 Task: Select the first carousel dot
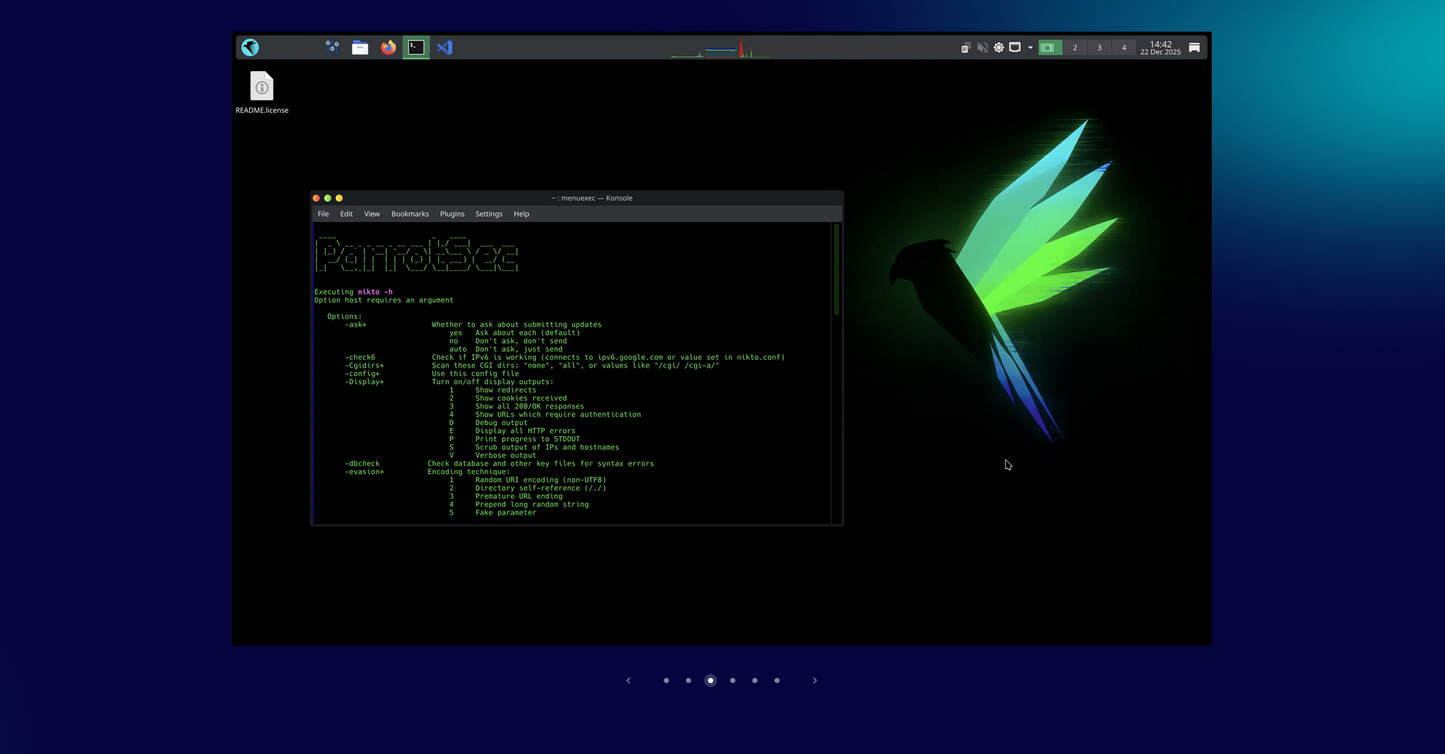(x=666, y=681)
